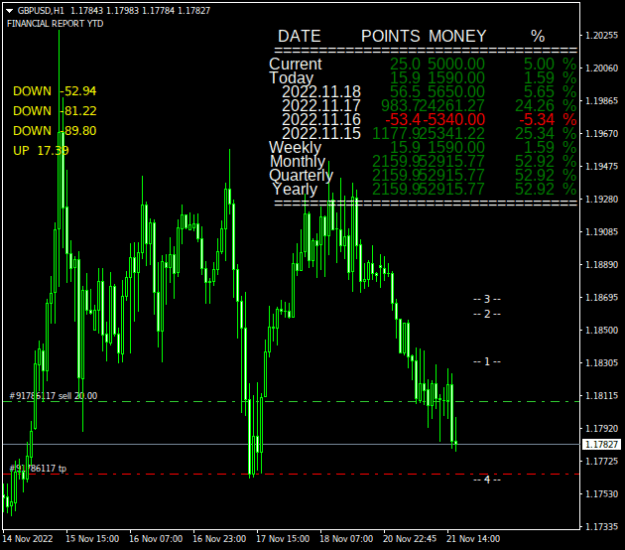Click the Quarterly row label
Viewport: 625px width, 550px height.
coord(301,175)
